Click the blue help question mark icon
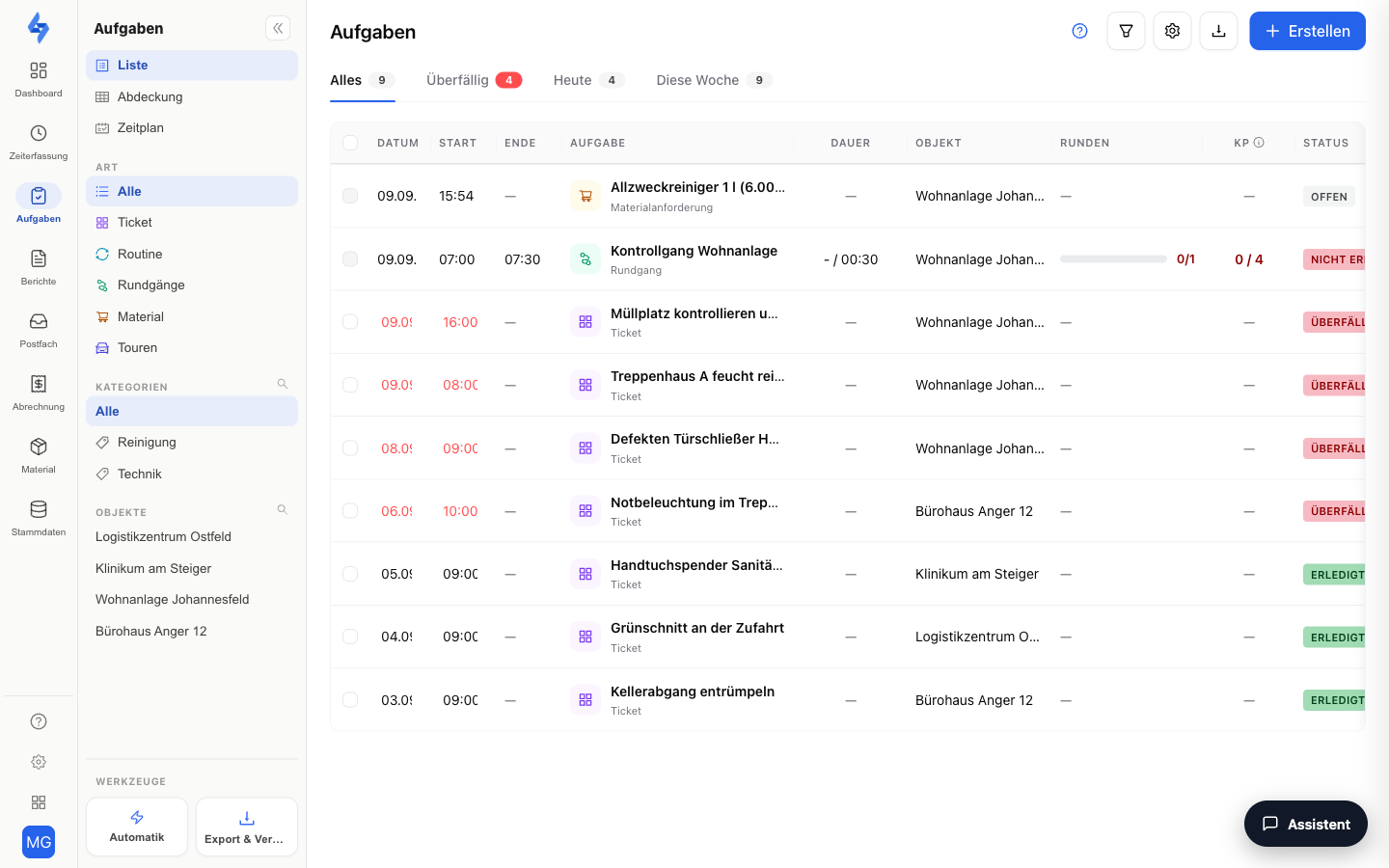Viewport: 1389px width, 868px height. tap(1079, 31)
